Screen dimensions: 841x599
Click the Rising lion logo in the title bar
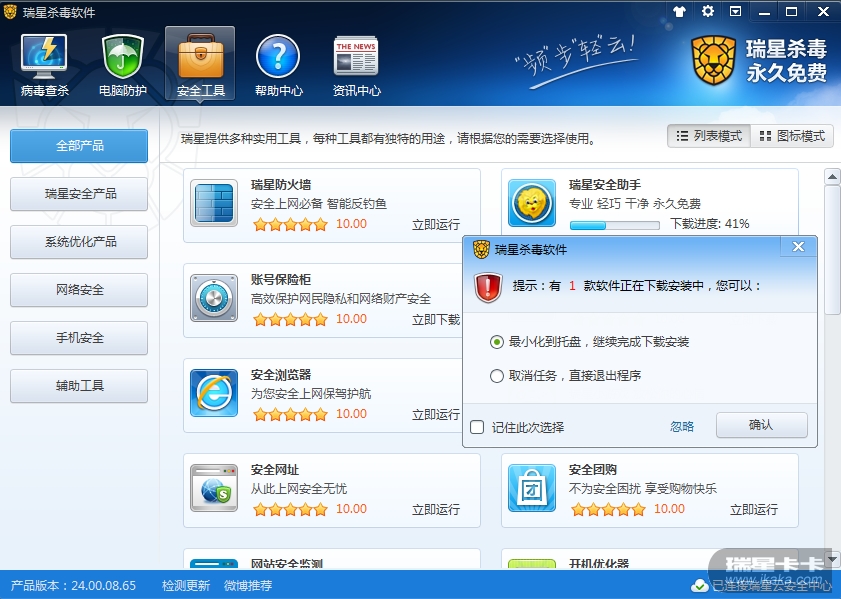tap(10, 12)
